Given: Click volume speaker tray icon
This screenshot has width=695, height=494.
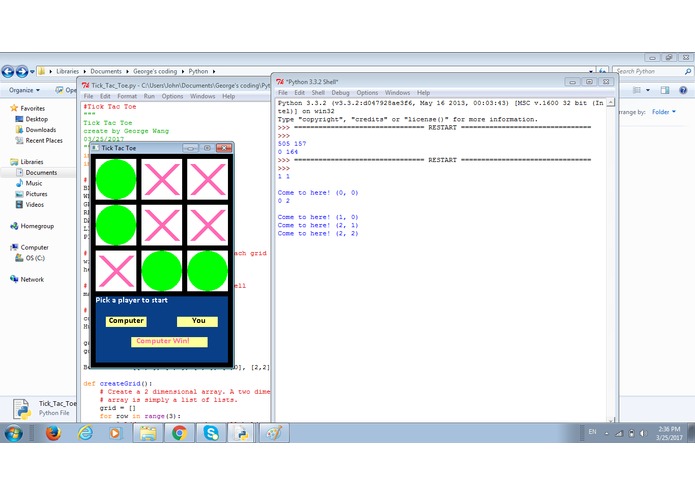Looking at the screenshot, I should coord(643,433).
